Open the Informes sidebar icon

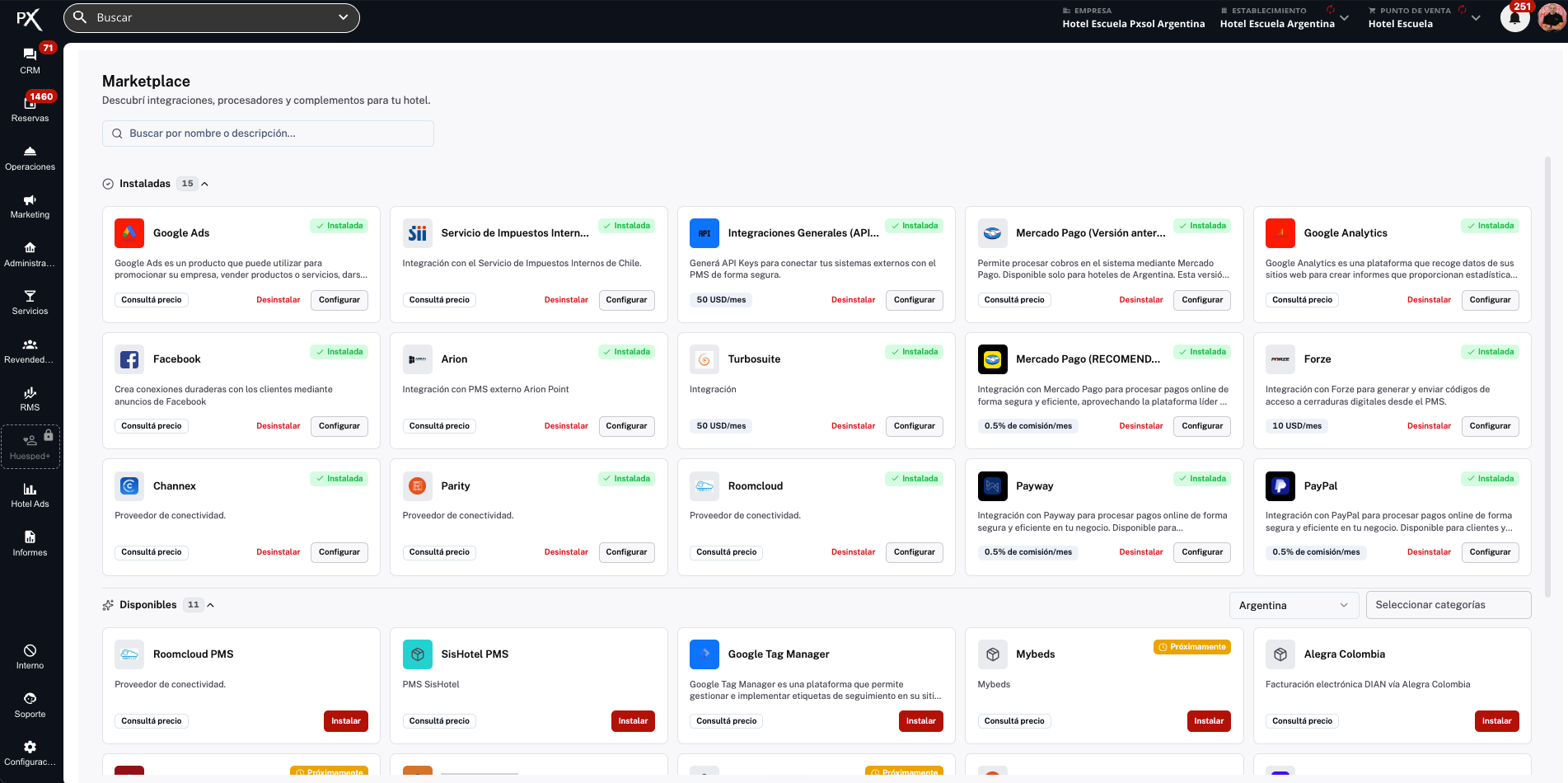(30, 537)
